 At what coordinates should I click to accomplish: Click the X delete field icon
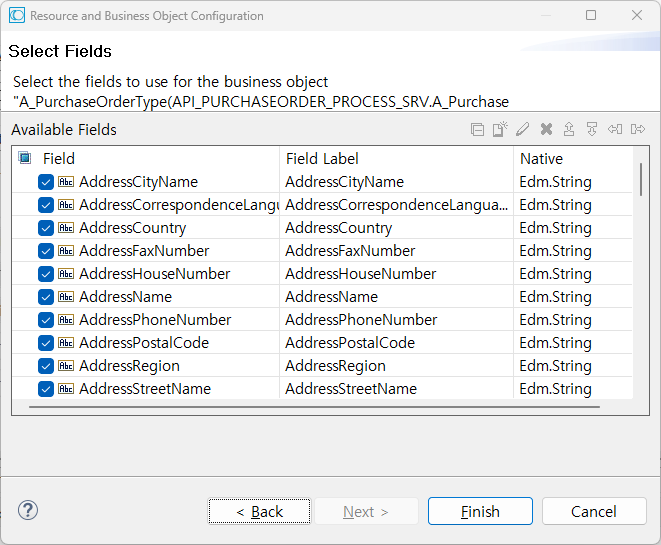pyautogui.click(x=546, y=129)
